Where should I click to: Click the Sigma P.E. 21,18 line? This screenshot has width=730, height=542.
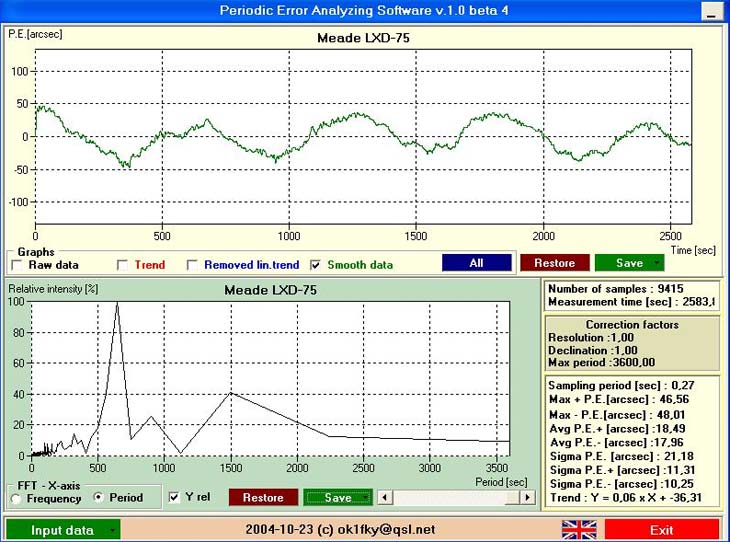622,456
